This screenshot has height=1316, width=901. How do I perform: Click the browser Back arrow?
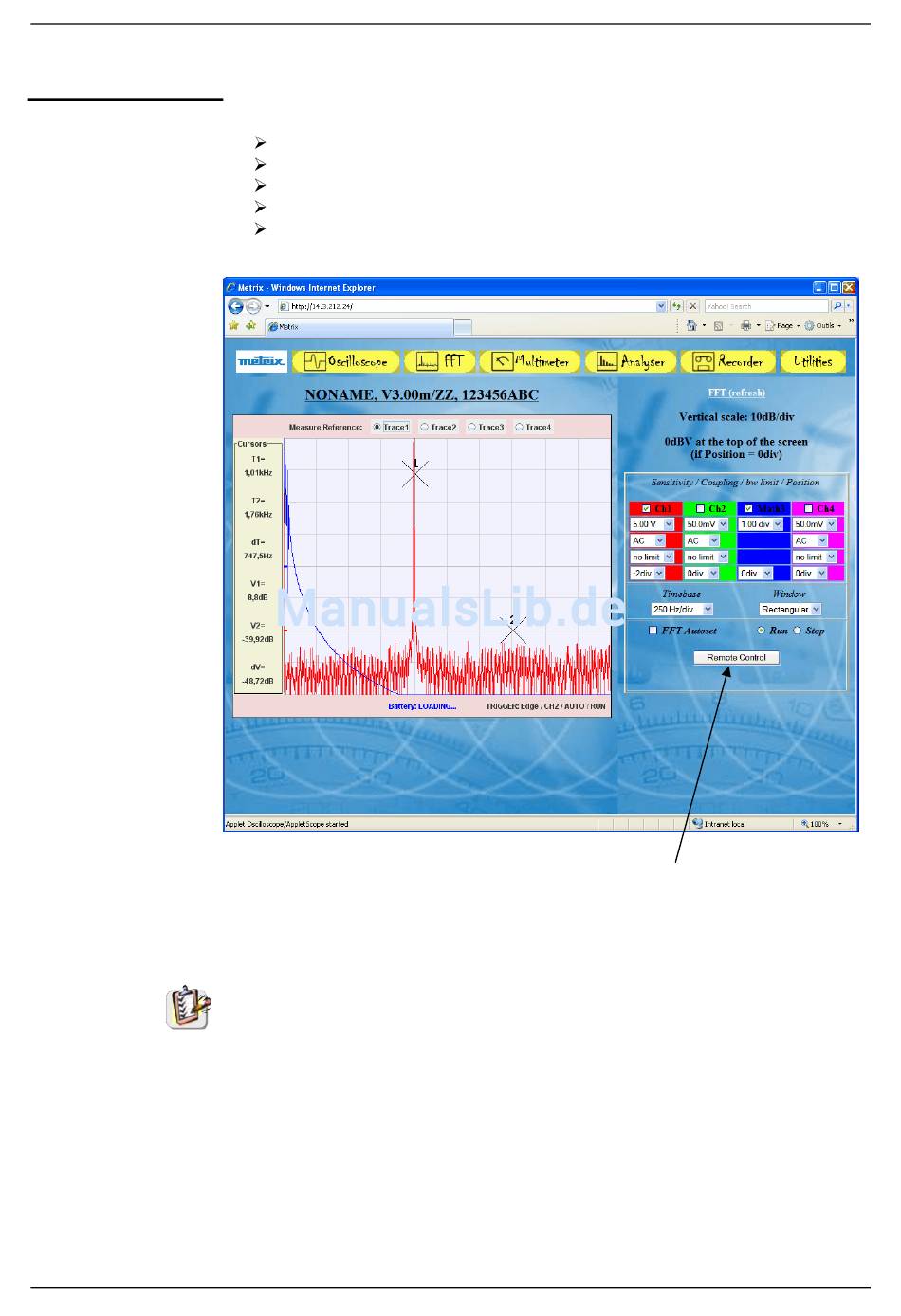[235, 306]
